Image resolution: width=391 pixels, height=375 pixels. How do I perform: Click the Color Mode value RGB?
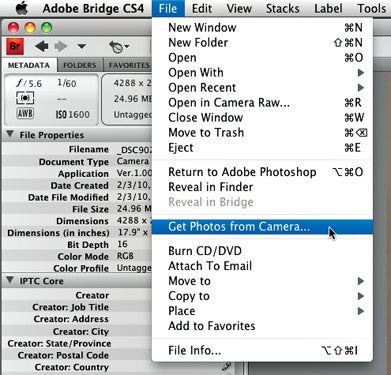click(x=125, y=256)
